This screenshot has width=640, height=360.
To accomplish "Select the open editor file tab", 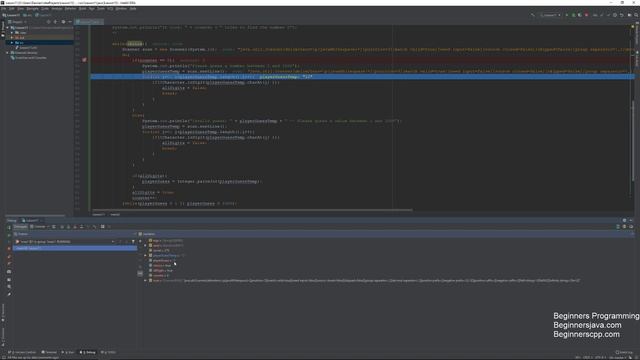I will (x=89, y=22).
